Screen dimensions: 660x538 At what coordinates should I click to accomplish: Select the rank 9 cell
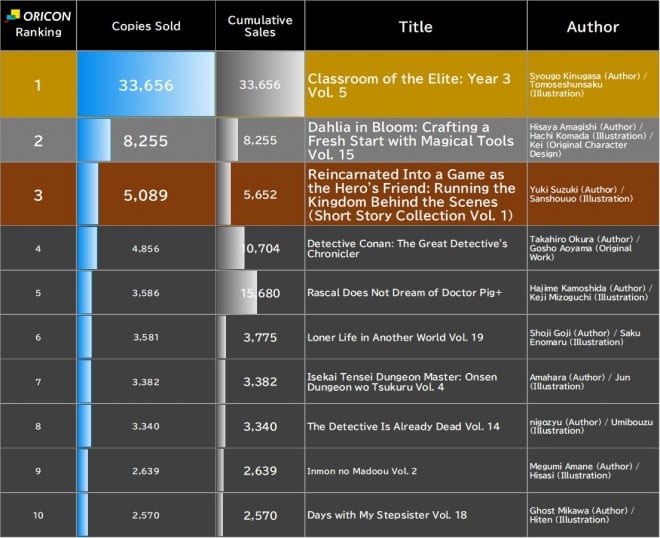pos(38,471)
